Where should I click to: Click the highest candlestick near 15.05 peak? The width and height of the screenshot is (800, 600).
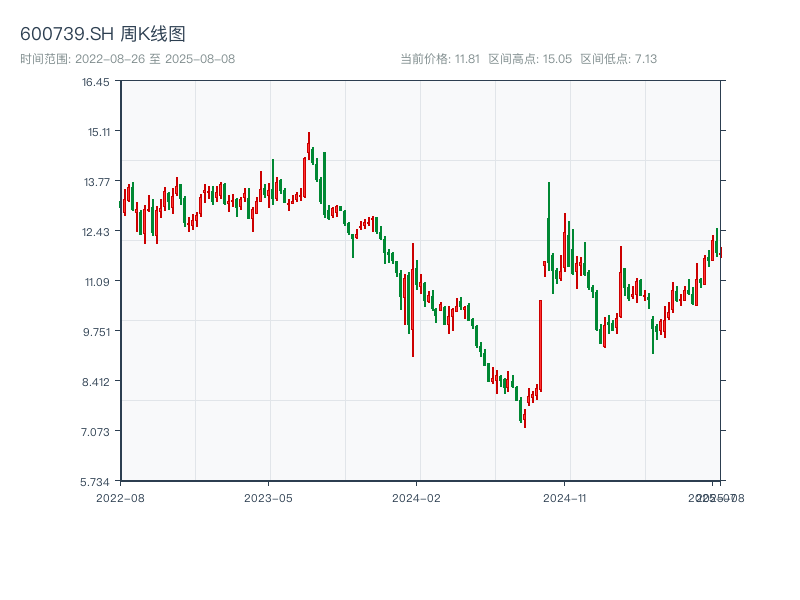(309, 145)
